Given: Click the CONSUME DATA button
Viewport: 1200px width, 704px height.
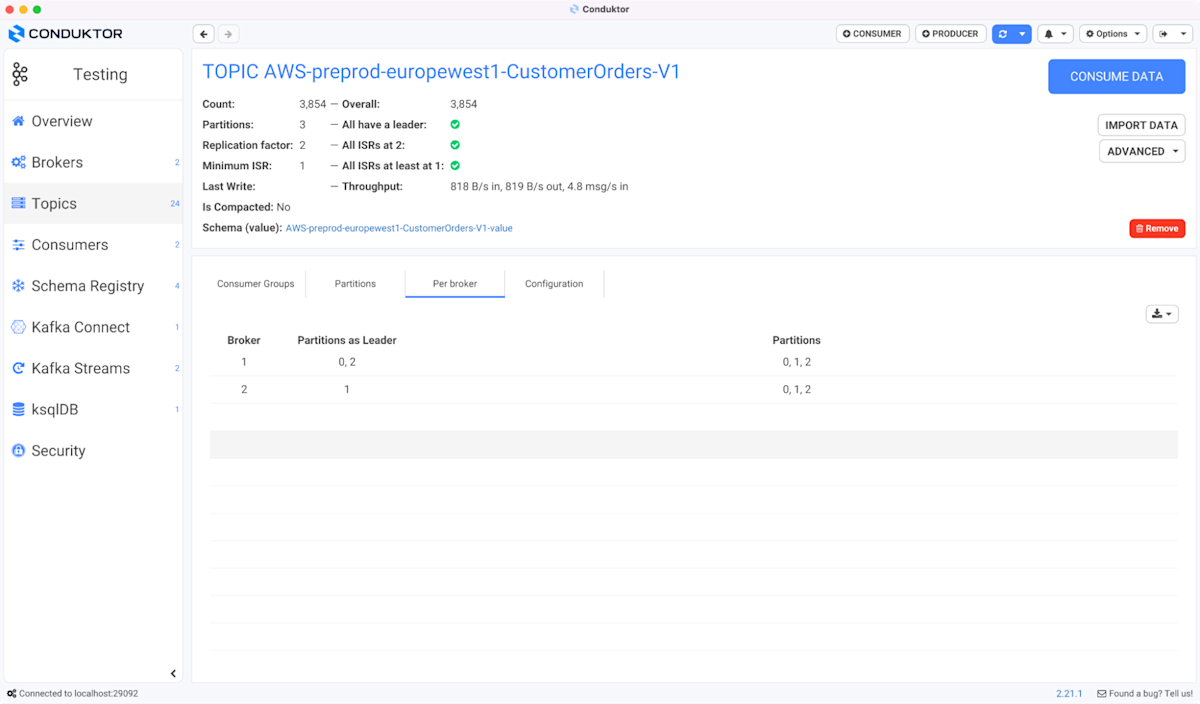Looking at the screenshot, I should point(1116,77).
